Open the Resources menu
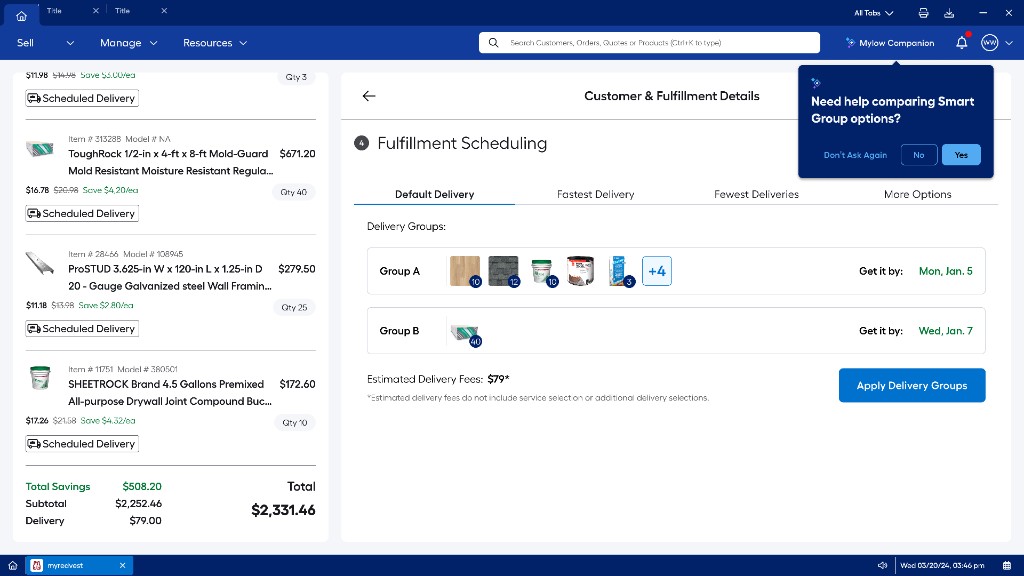The image size is (1024, 576). tap(215, 43)
